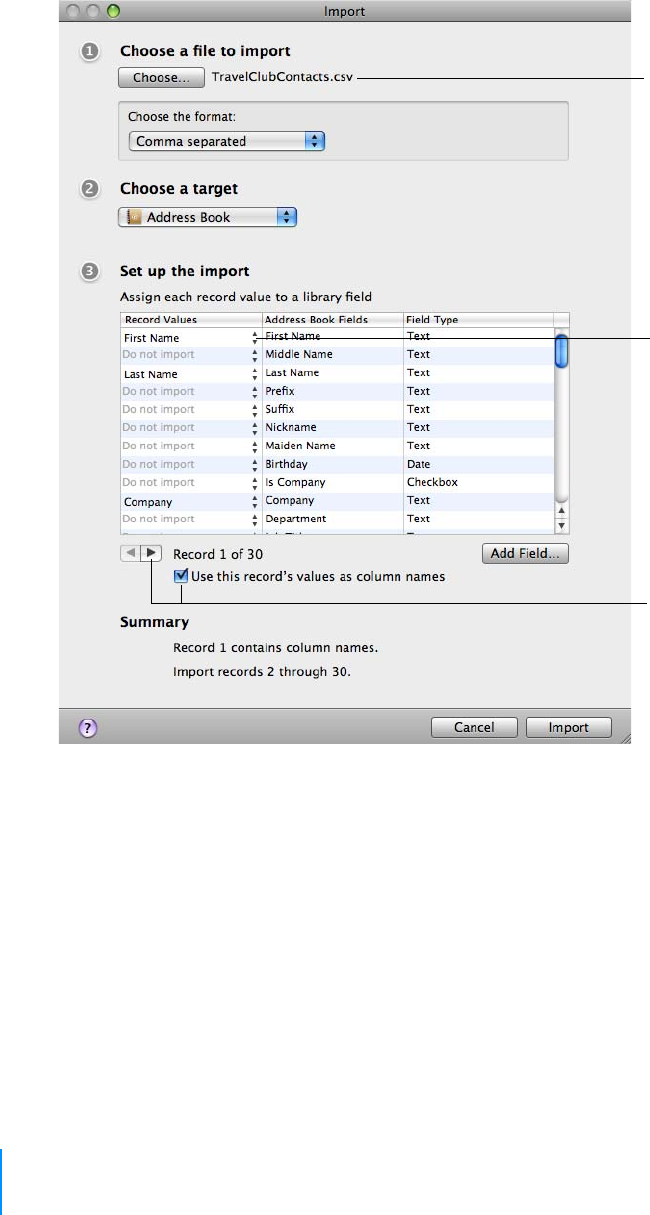Click the 'Field Type' column header
The height and width of the screenshot is (1215, 650).
coord(478,319)
